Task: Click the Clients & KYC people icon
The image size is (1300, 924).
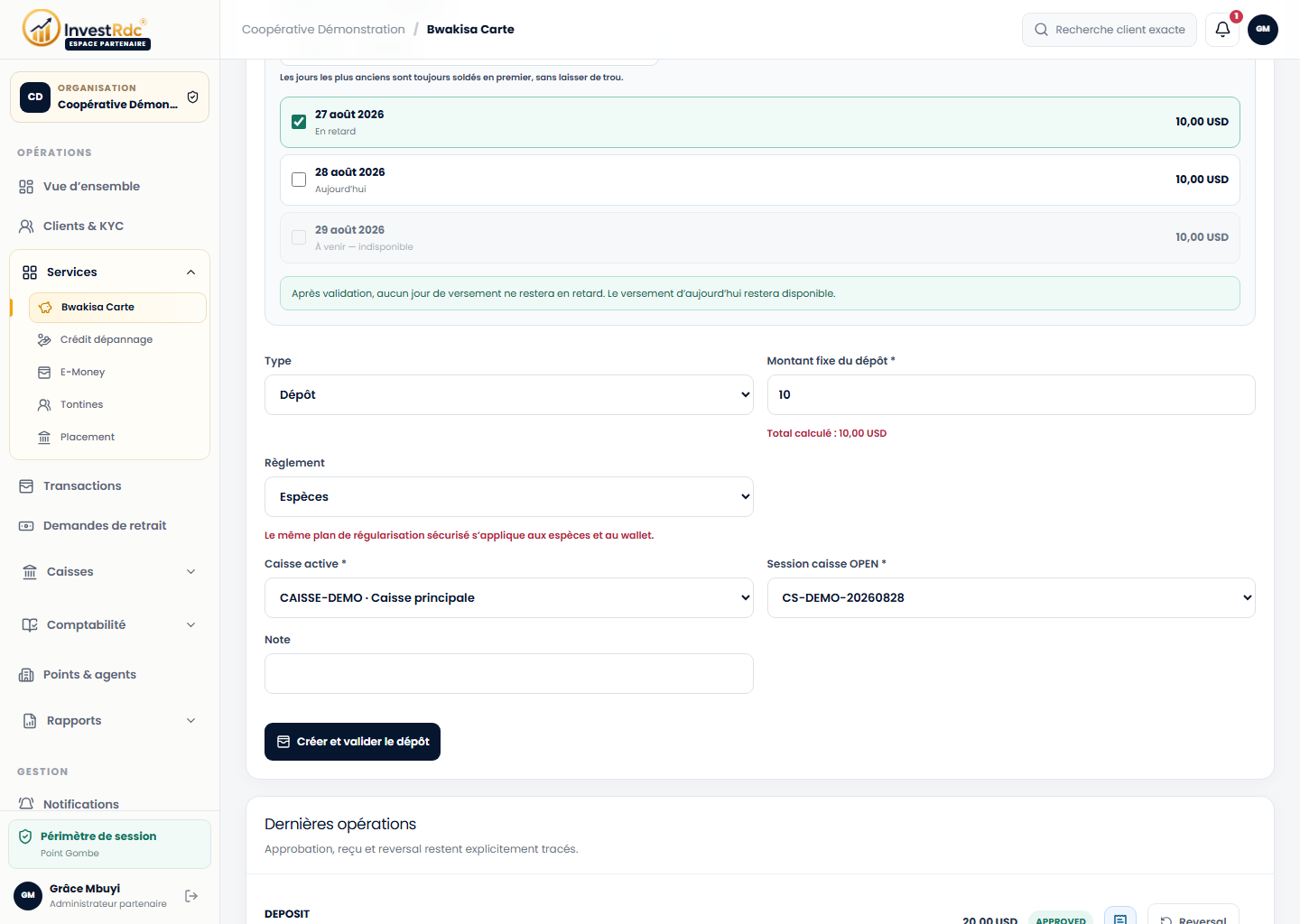Action: 26,226
